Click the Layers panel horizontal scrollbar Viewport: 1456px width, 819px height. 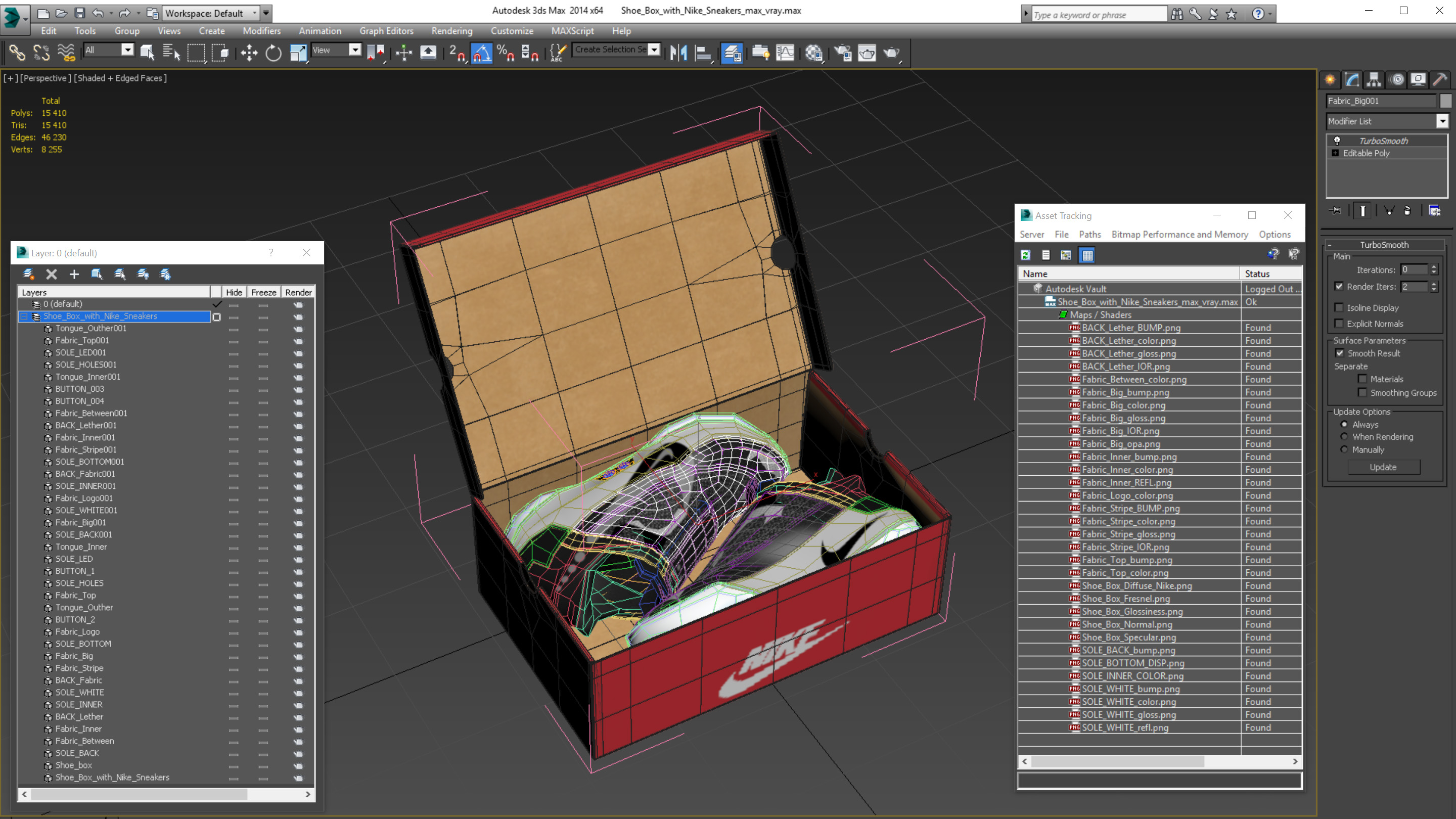139,794
